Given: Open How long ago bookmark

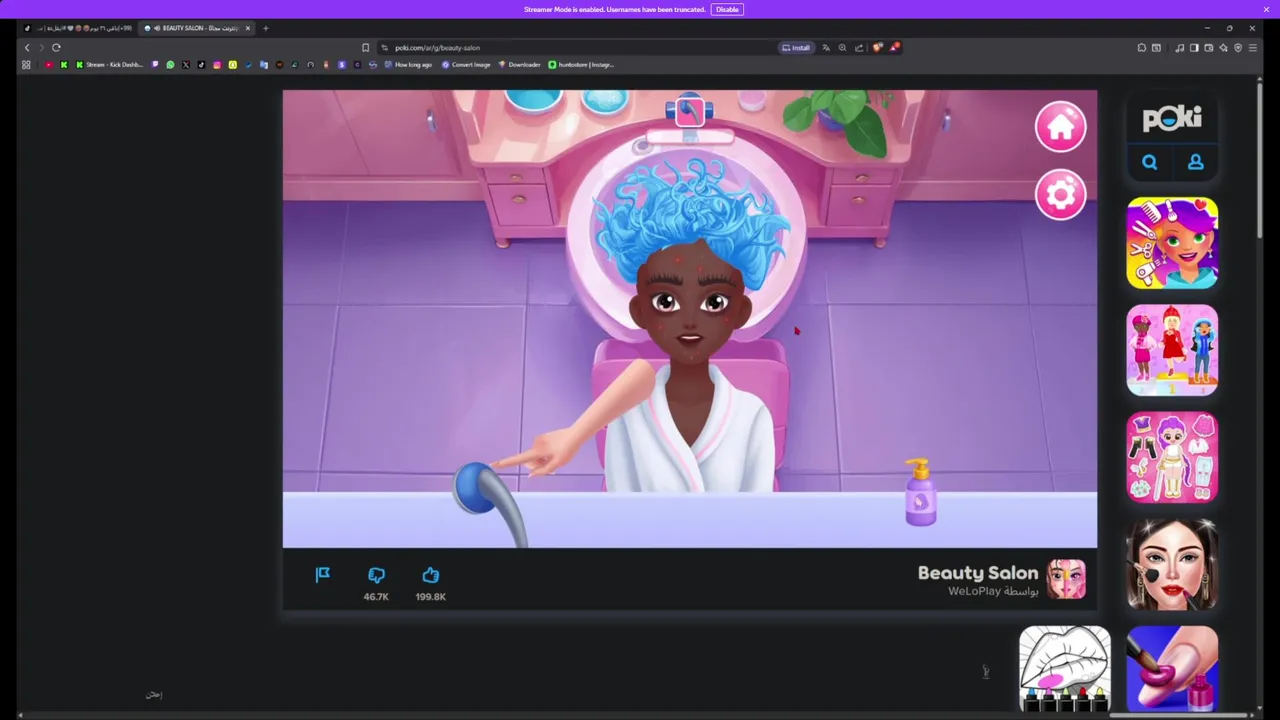Looking at the screenshot, I should pos(408,64).
